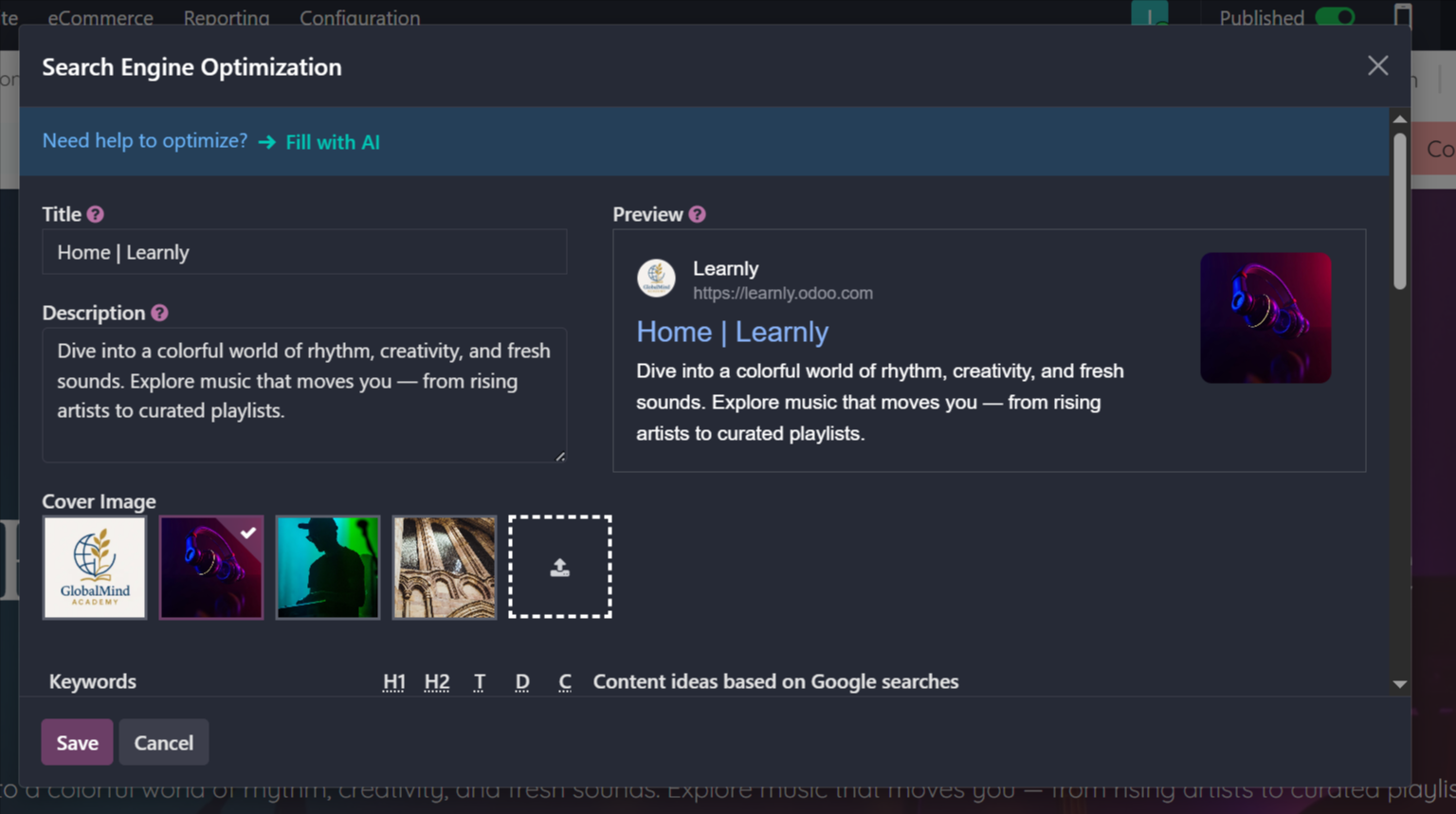Click the Fill with AI link
Viewport: 1456px width, 814px height.
(x=333, y=142)
